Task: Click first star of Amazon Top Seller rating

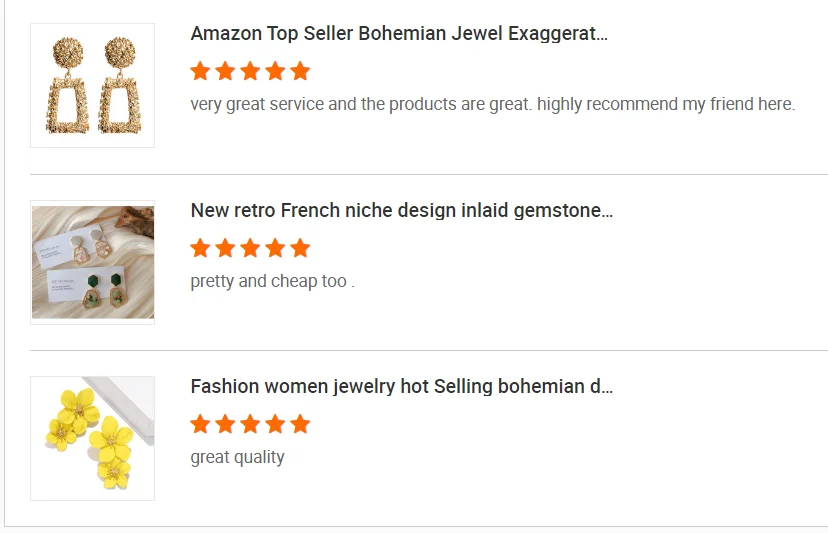Action: 200,71
